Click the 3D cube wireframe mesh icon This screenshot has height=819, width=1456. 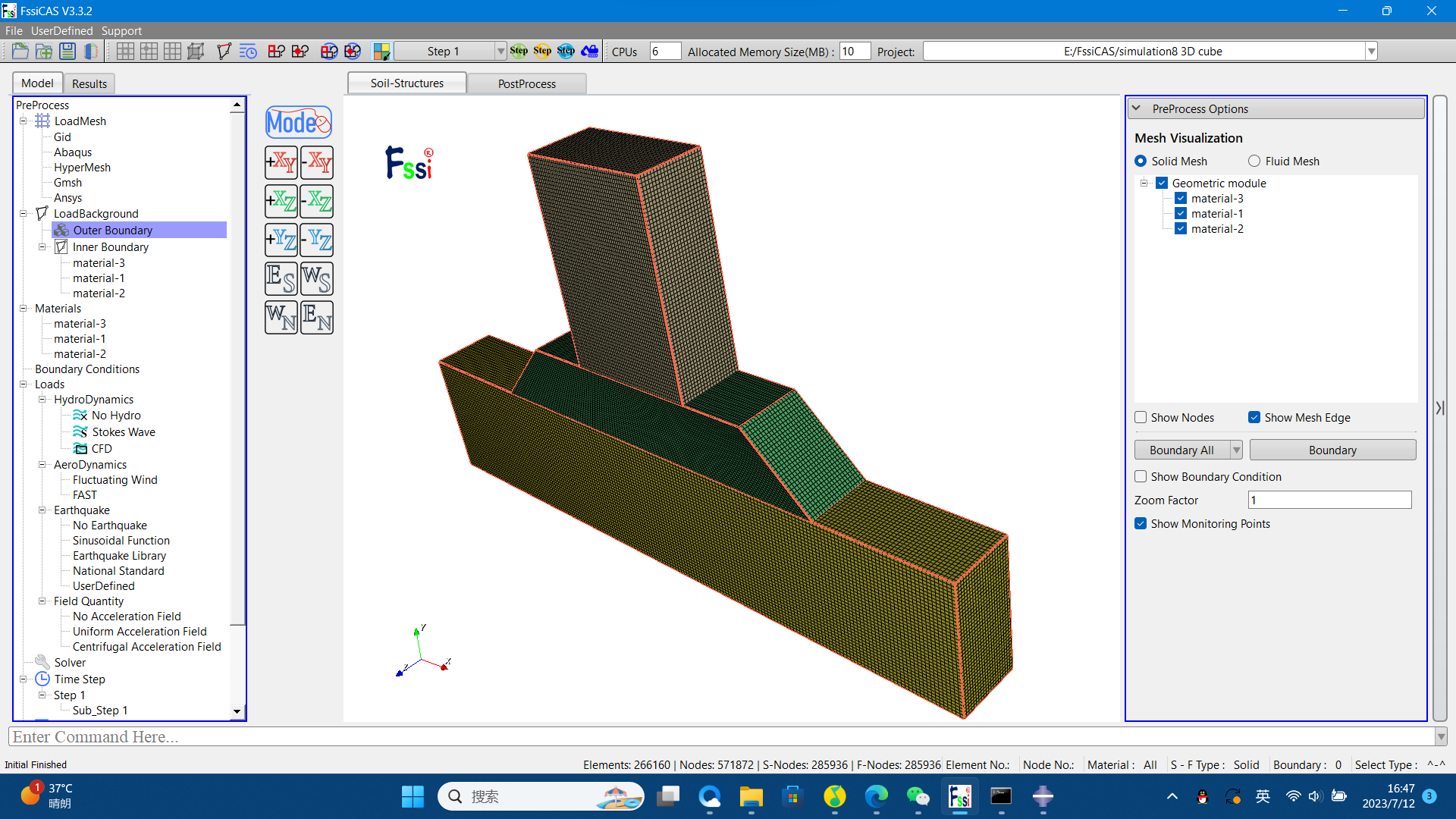196,51
